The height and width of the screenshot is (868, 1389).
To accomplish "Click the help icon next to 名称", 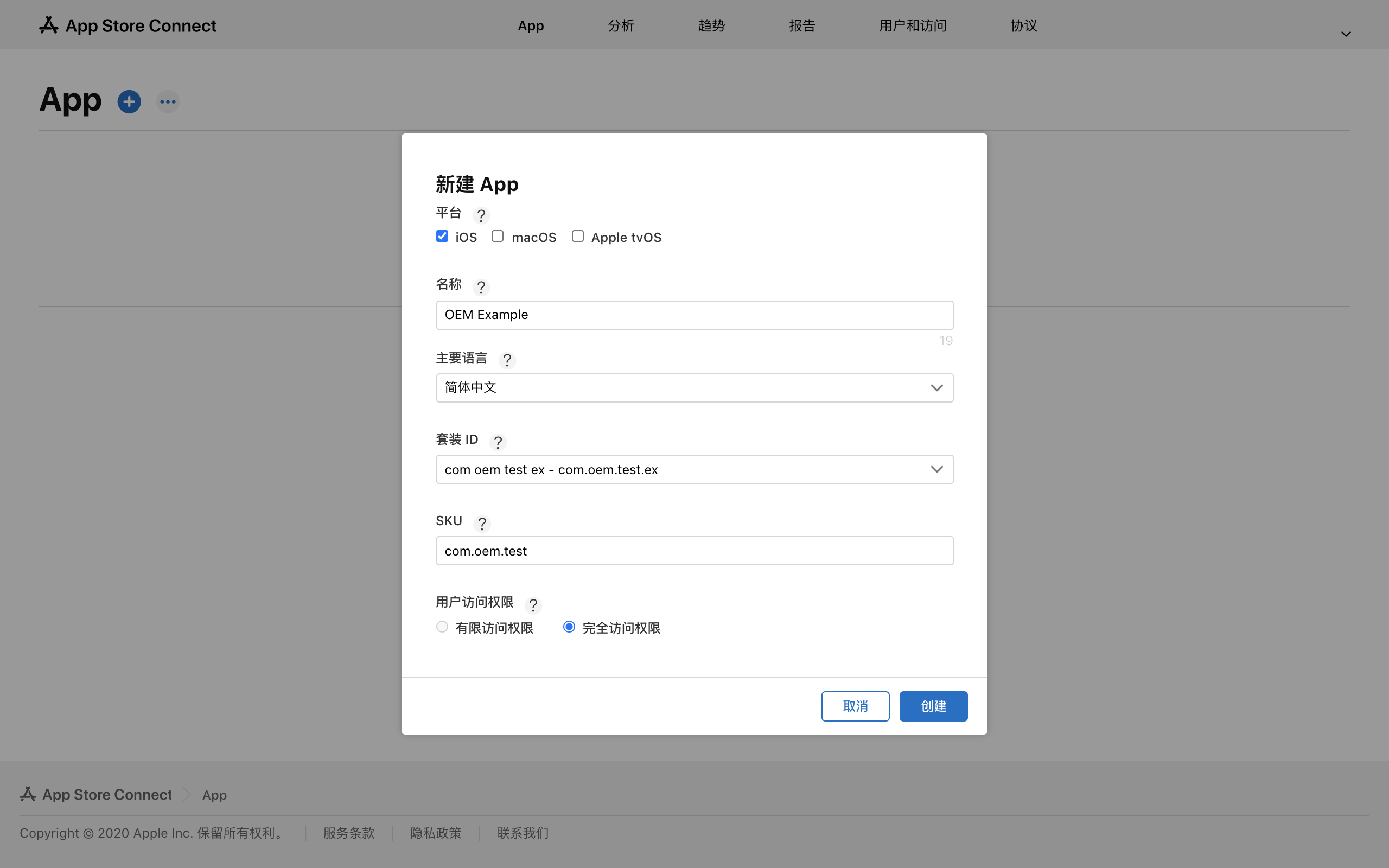I will coord(481,286).
